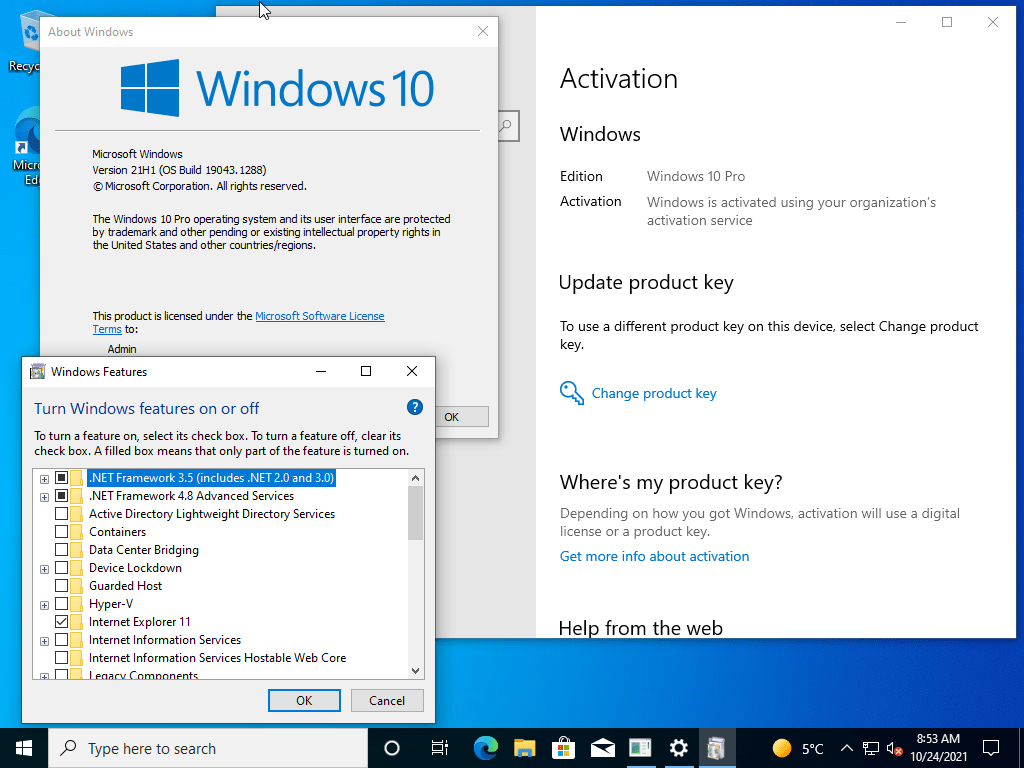Viewport: 1024px width, 768px height.
Task: Launch Microsoft Edge from taskbar
Action: (x=486, y=748)
